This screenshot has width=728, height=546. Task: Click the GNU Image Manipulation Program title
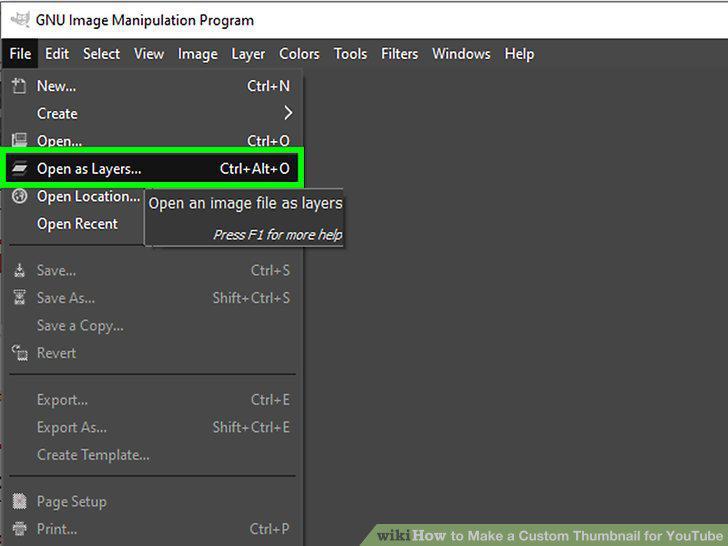coord(145,20)
